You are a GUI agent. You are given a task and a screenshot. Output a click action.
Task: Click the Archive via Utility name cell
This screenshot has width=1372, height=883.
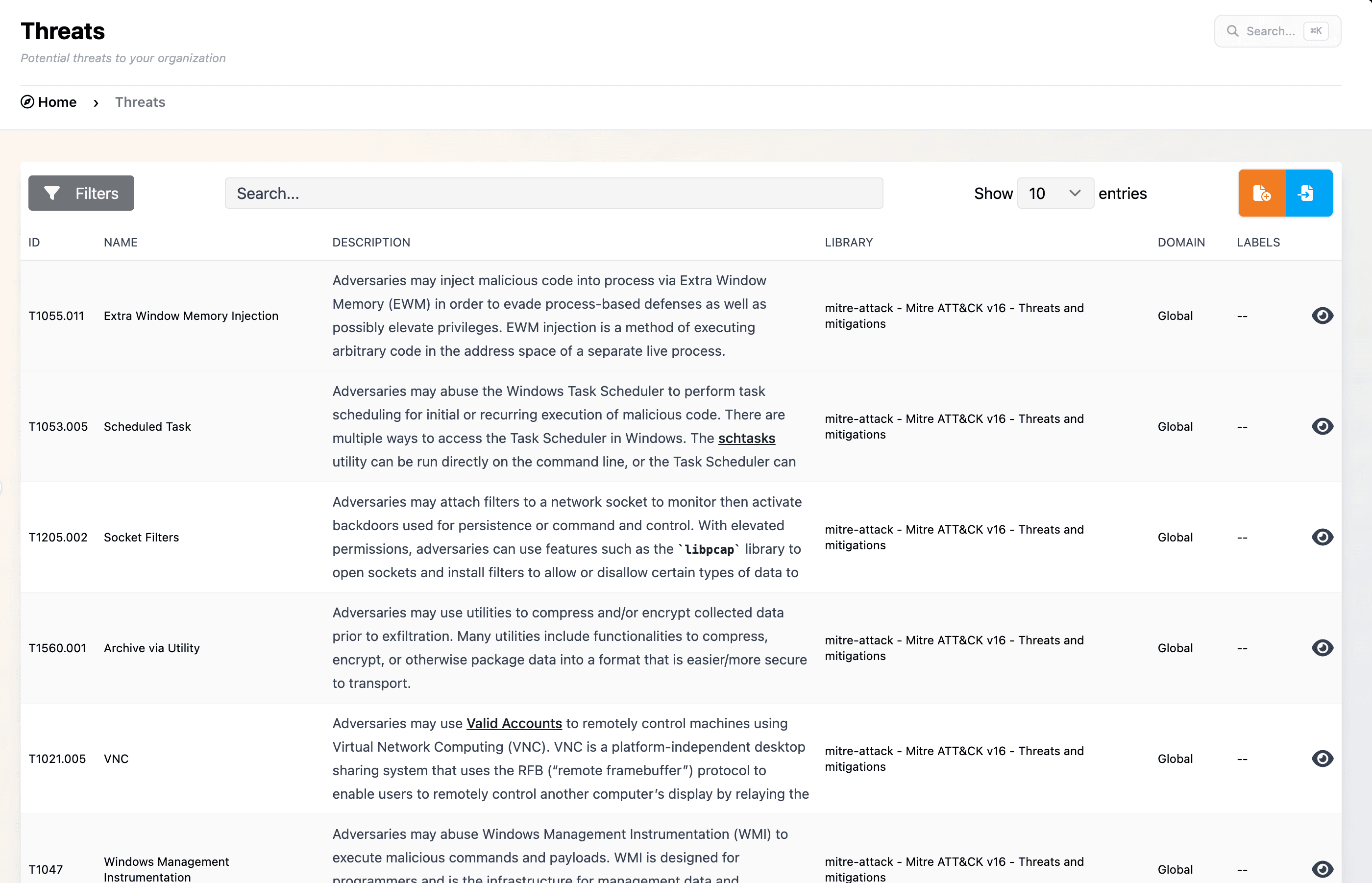tap(152, 648)
